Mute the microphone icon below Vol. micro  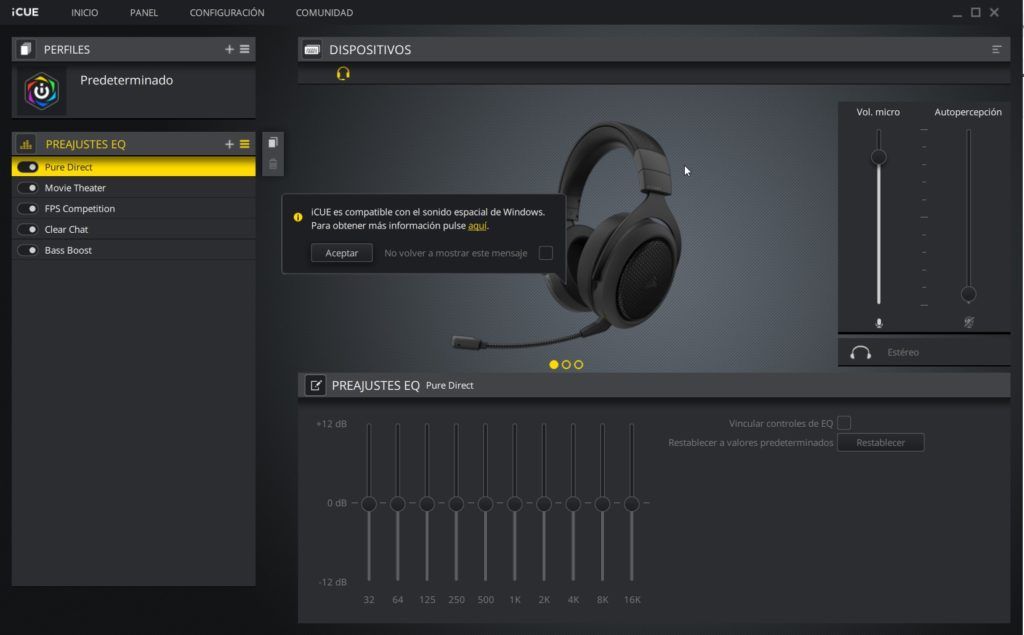click(x=879, y=323)
